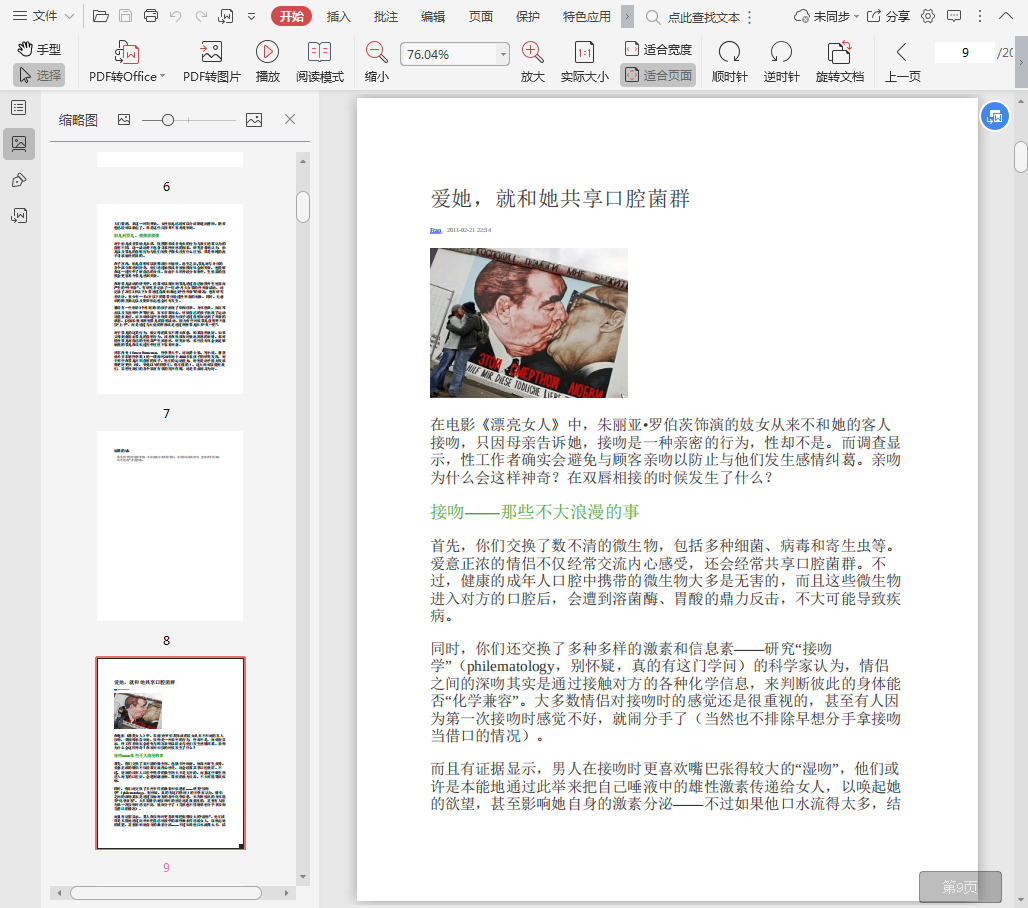Enable 阅读模式 reading mode
Screen dimensions: 1028x908
319,53
